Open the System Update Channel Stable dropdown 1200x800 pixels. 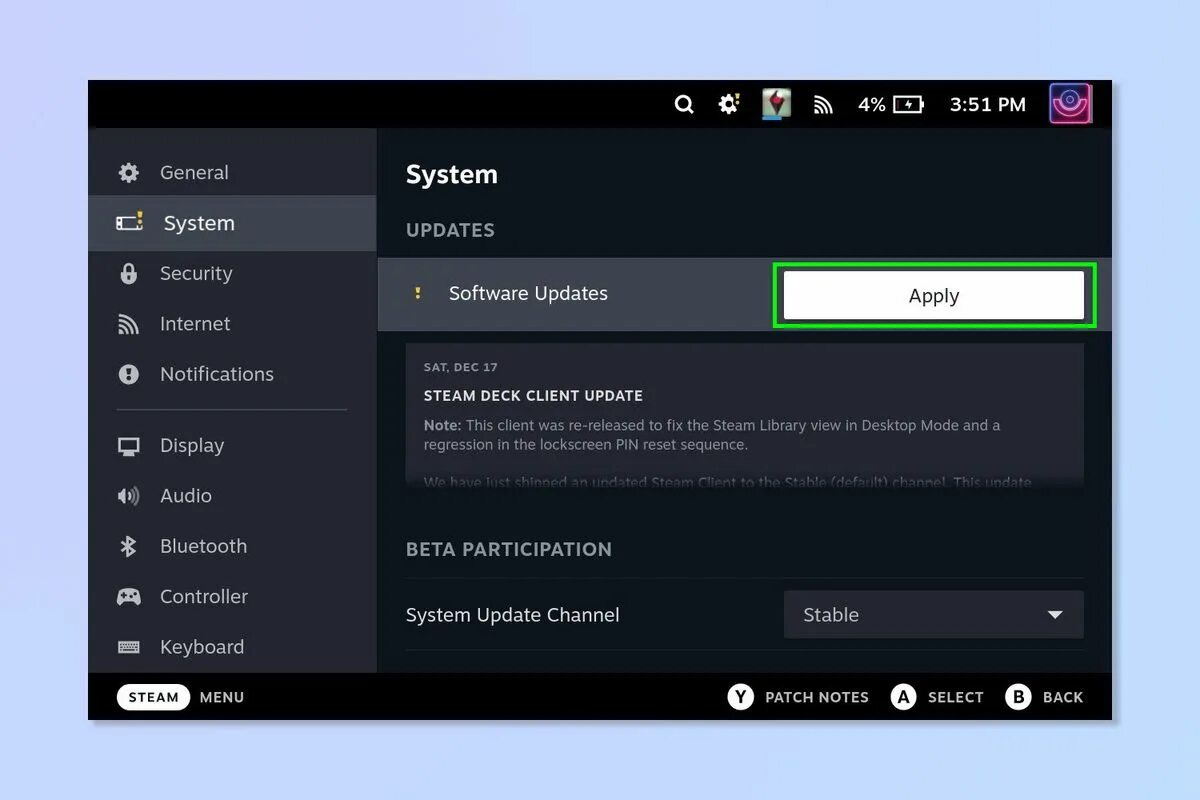tap(934, 615)
